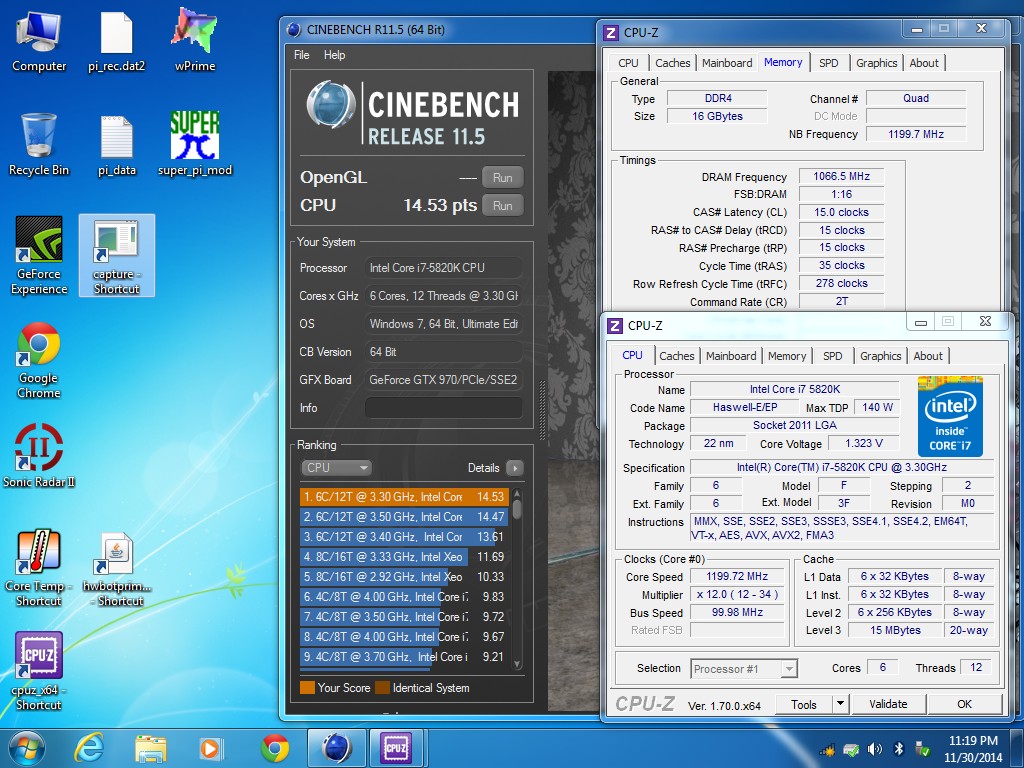The width and height of the screenshot is (1024, 768).
Task: Click the Info input field in Cinebench
Action: click(443, 408)
